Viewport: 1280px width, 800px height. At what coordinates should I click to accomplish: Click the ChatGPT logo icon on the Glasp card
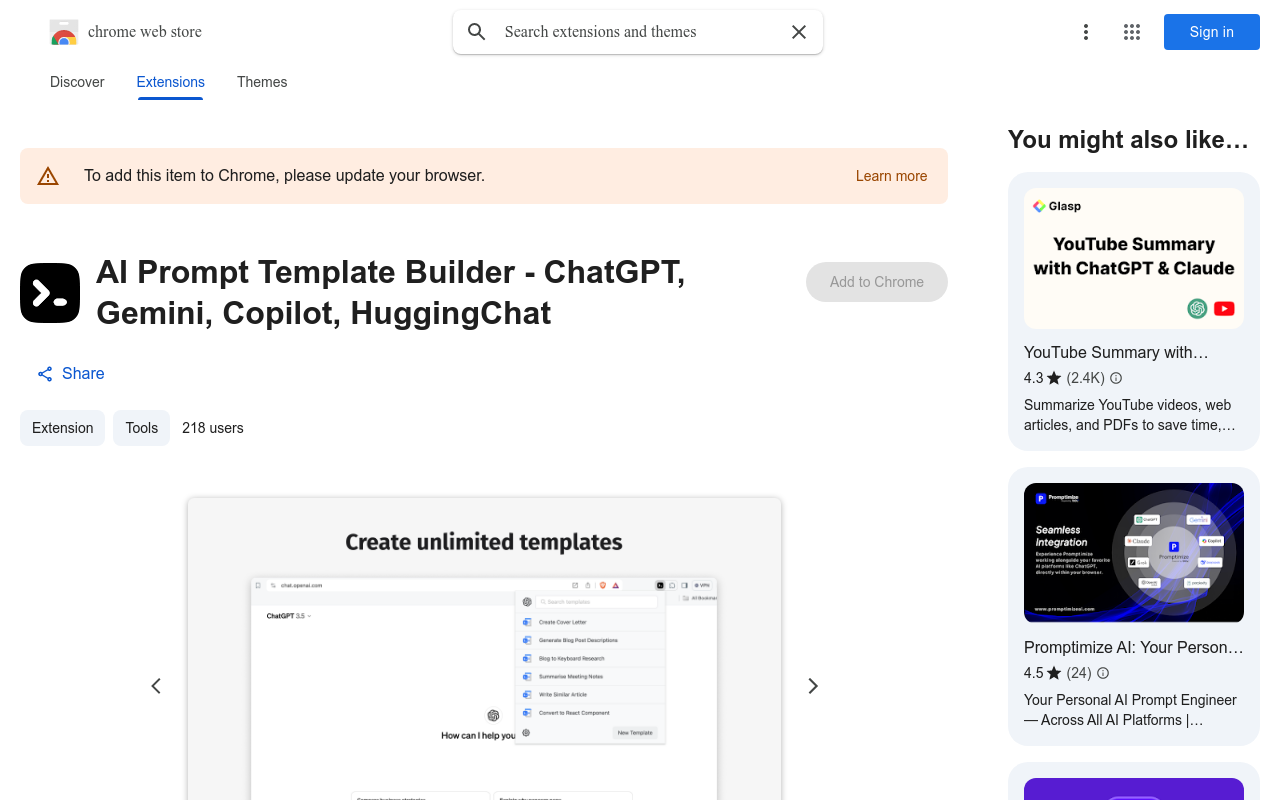pos(1197,309)
